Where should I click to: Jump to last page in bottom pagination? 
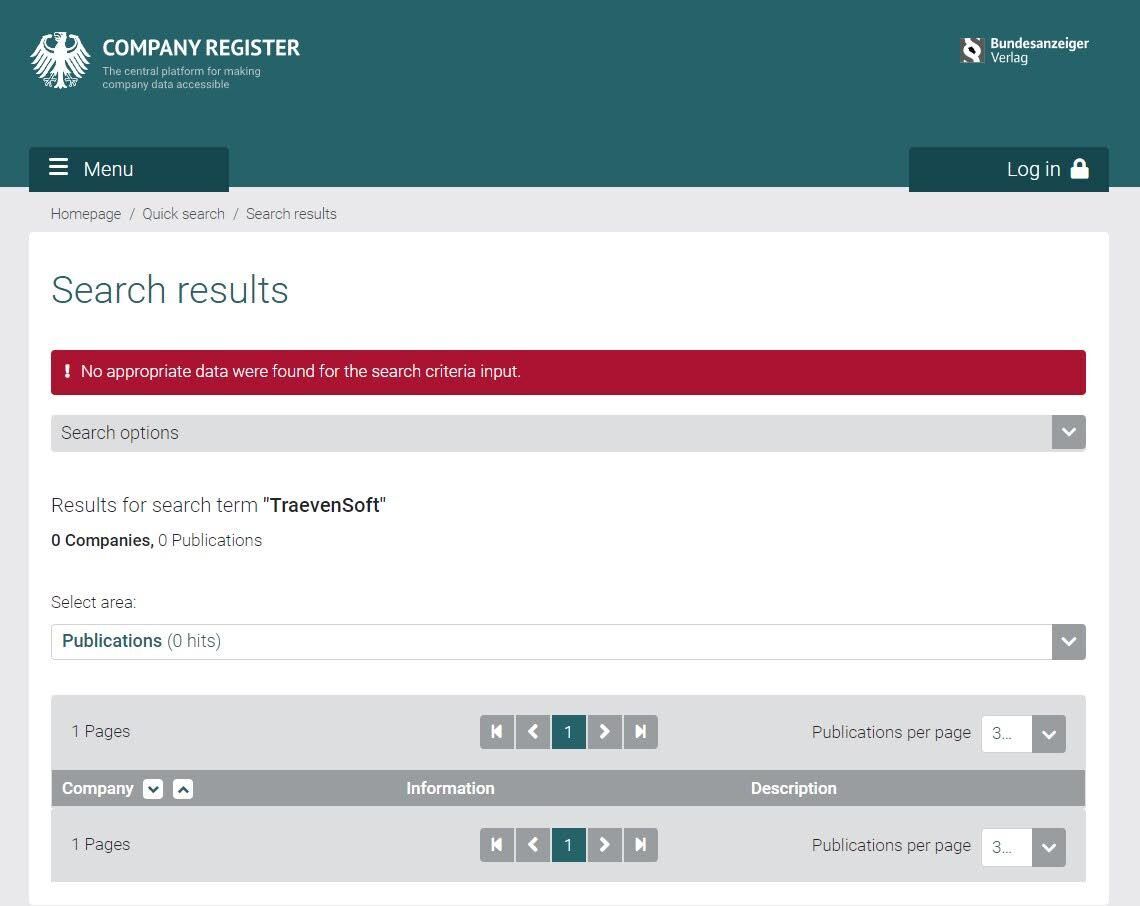(x=641, y=845)
